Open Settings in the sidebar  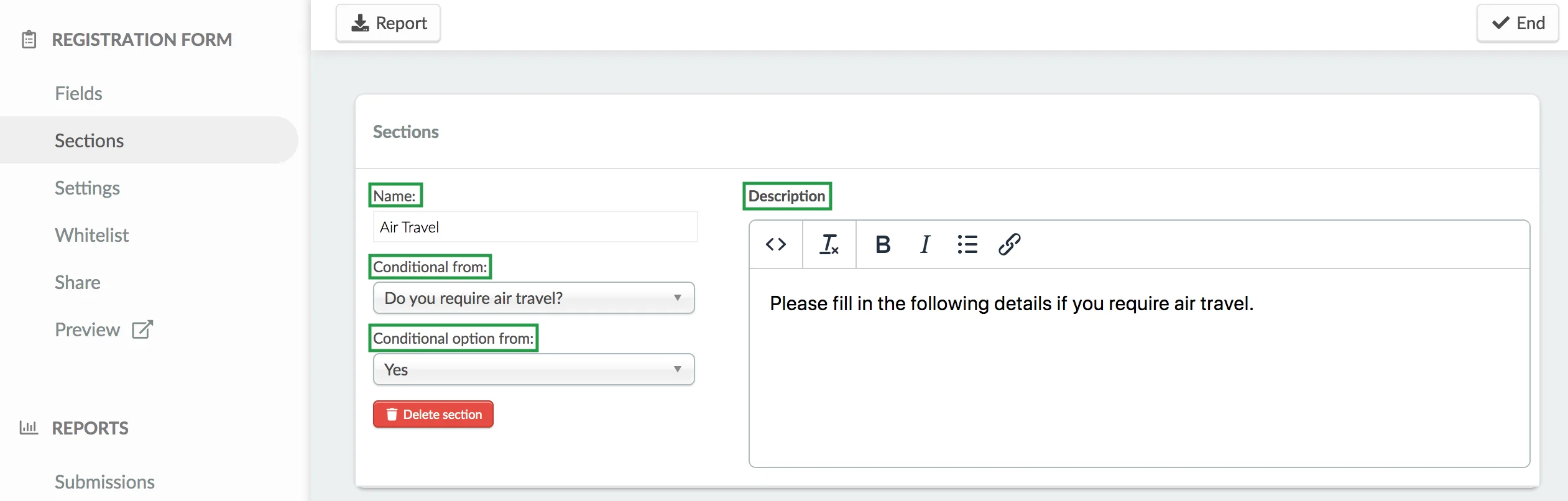(87, 188)
